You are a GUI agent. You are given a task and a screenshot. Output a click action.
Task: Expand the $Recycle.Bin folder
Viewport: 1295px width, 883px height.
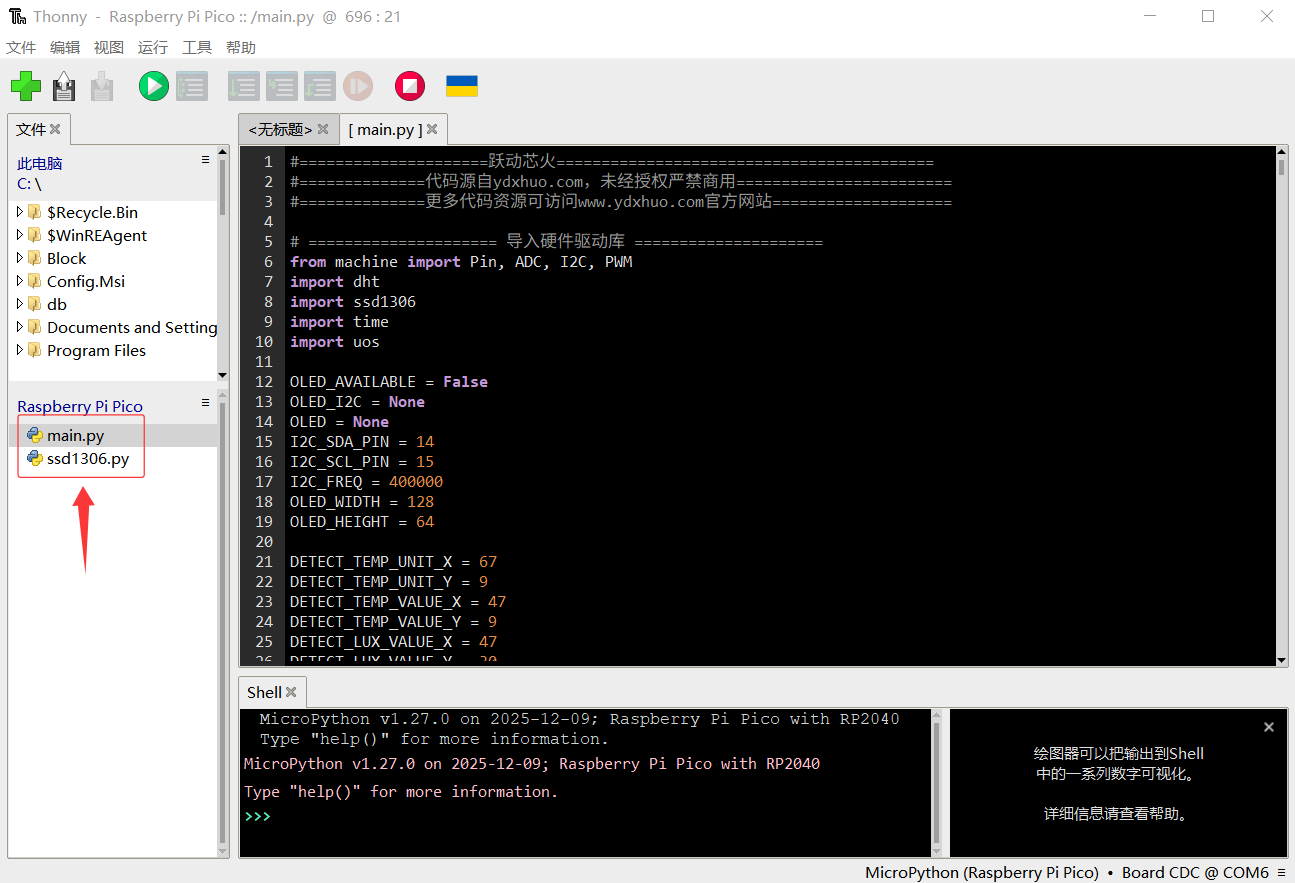[x=20, y=212]
